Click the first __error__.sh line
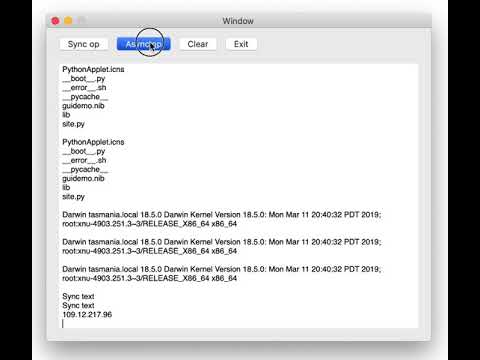 pyautogui.click(x=84, y=88)
